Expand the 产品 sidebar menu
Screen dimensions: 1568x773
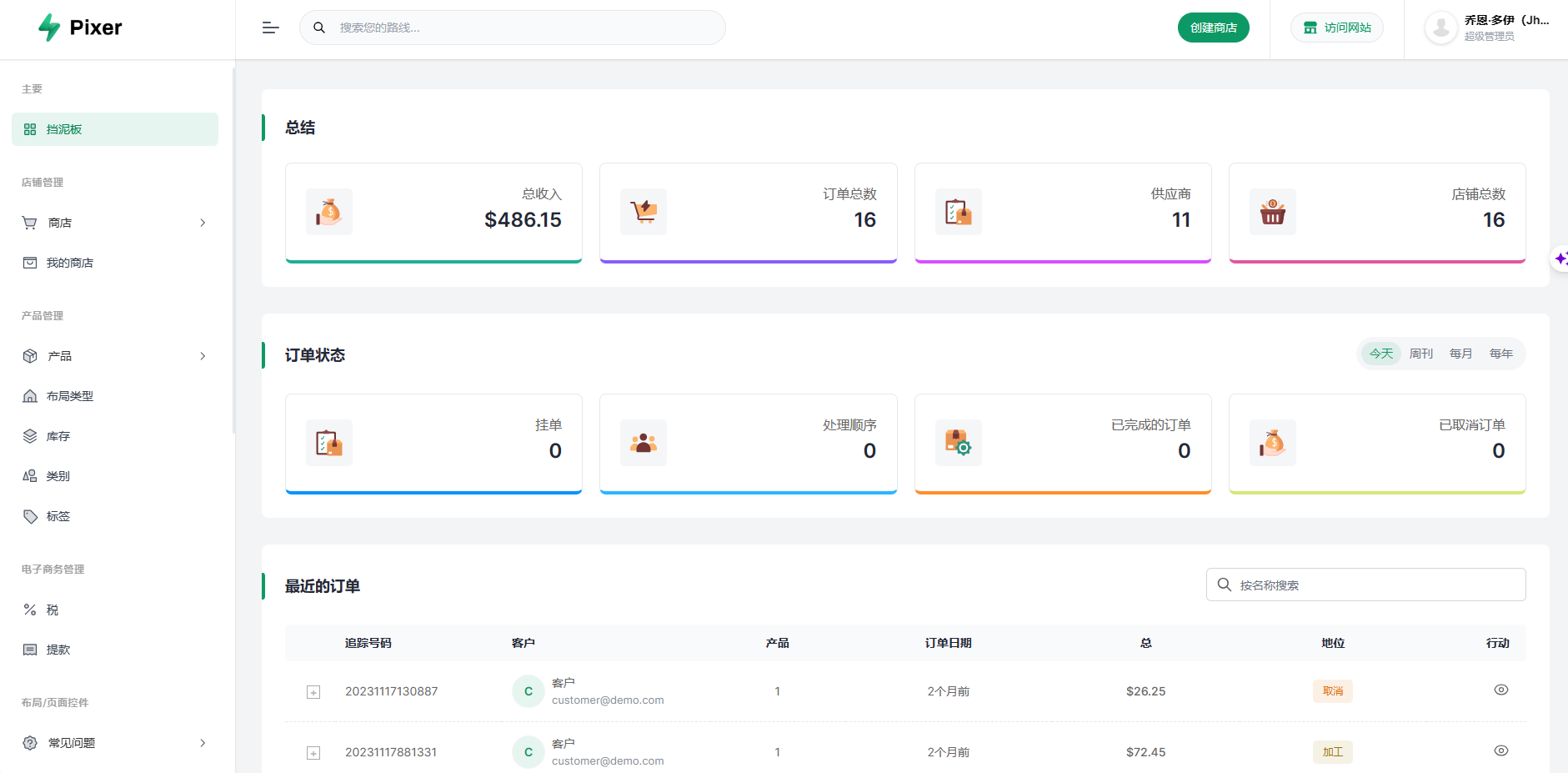pos(202,355)
